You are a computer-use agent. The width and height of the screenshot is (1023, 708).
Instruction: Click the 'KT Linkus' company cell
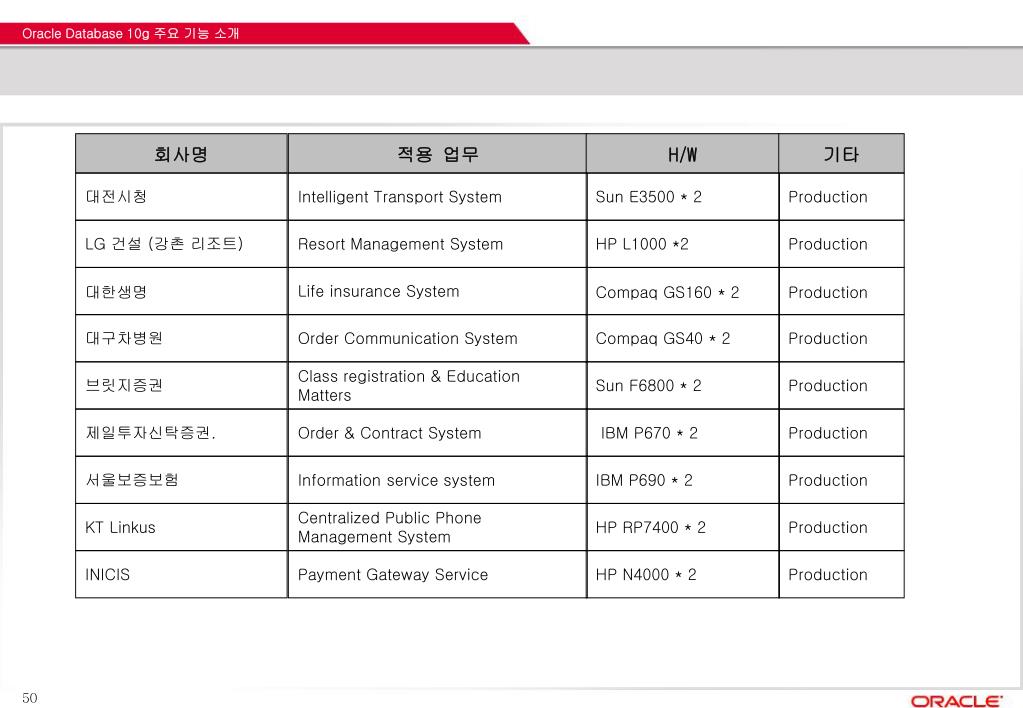tap(181, 527)
